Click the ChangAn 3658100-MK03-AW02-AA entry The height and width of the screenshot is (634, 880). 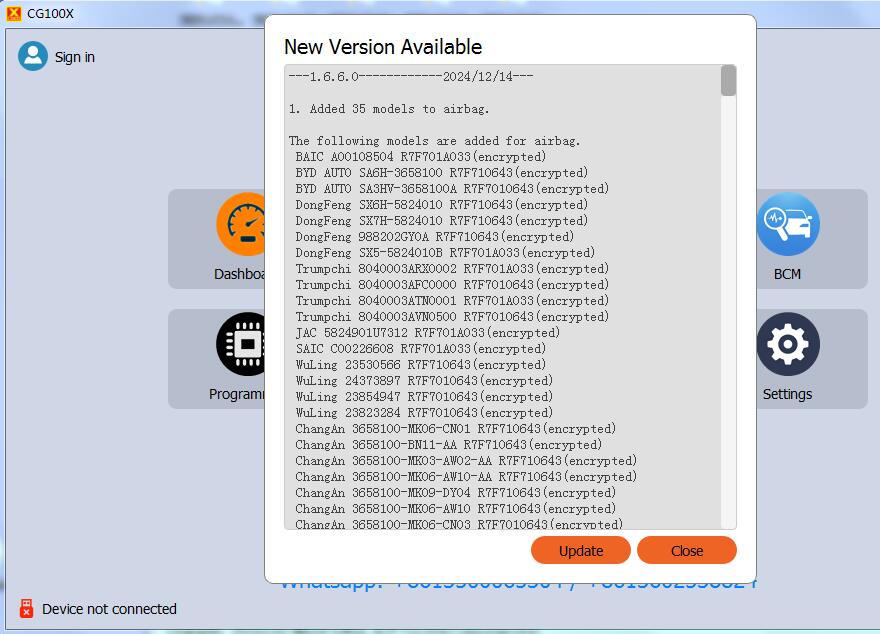[x=466, y=461]
